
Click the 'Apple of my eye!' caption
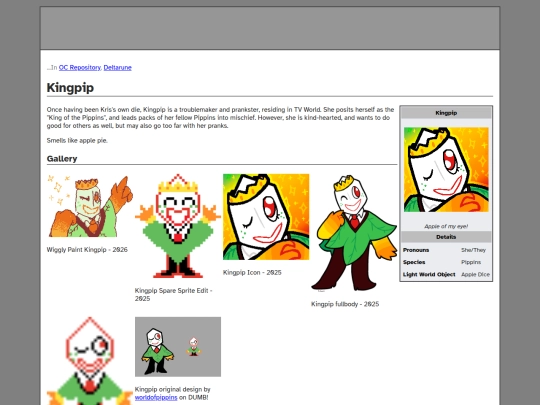point(446,226)
